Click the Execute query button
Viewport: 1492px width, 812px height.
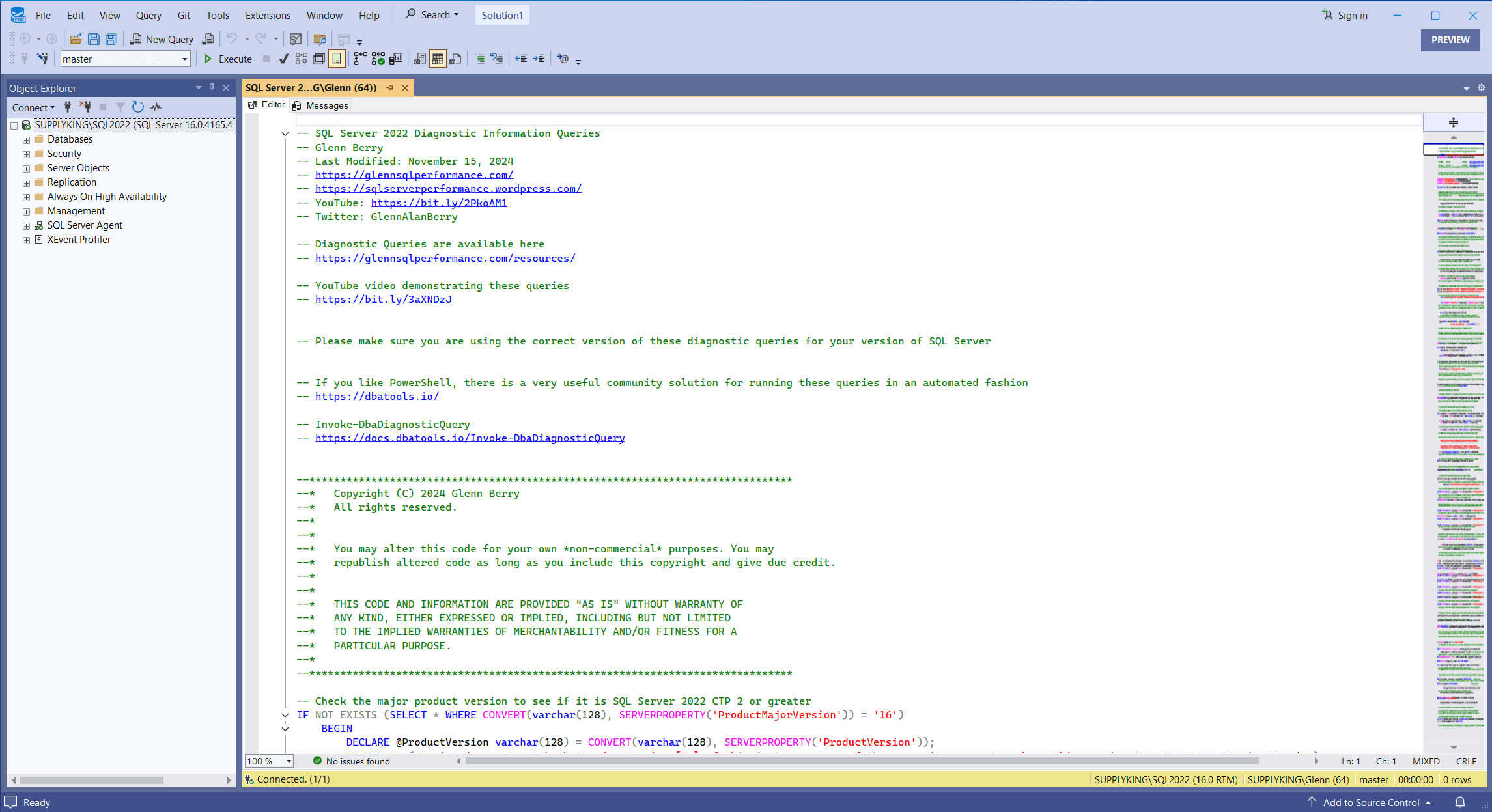228,59
